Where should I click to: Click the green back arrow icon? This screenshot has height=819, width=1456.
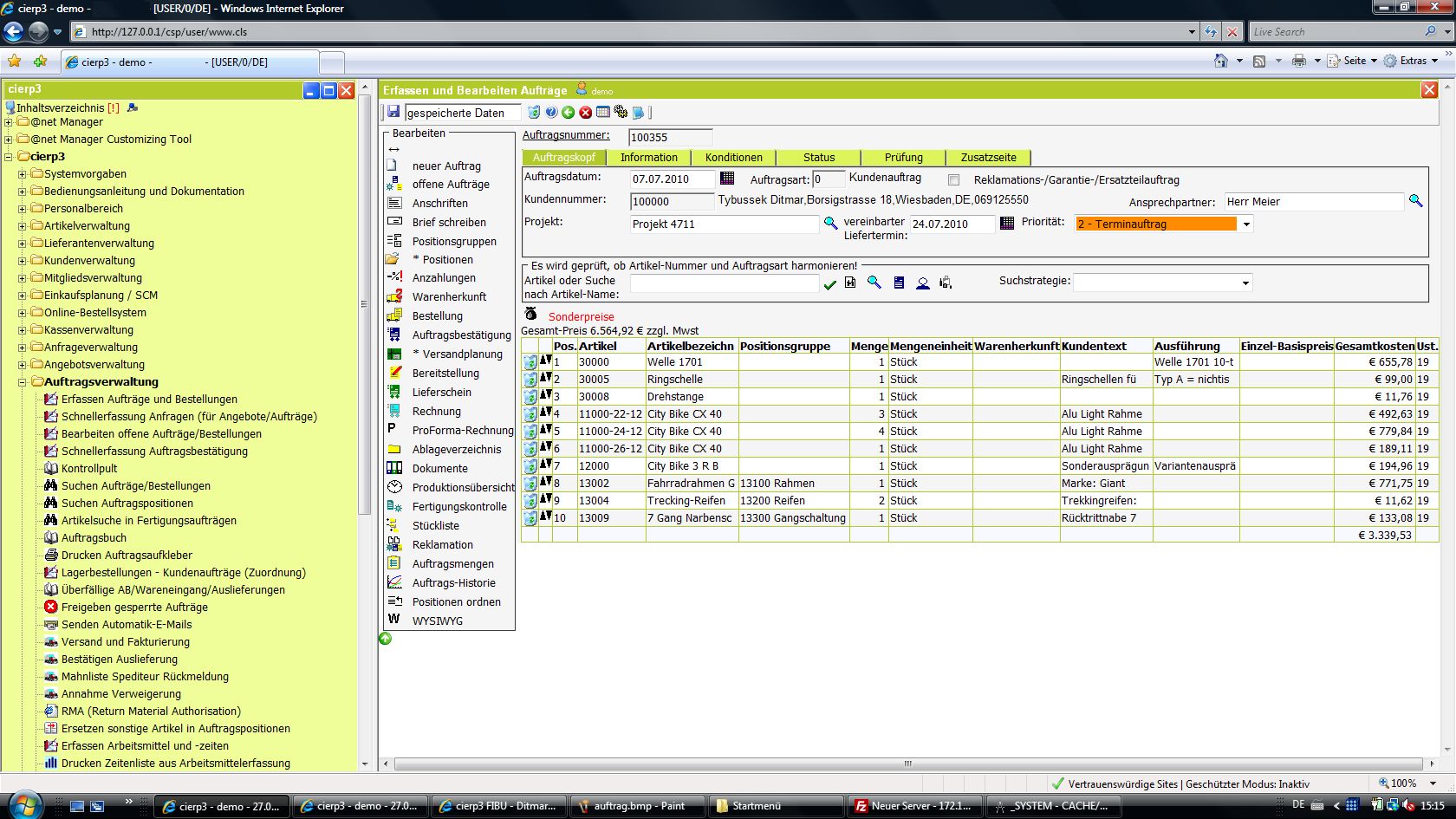(x=569, y=113)
